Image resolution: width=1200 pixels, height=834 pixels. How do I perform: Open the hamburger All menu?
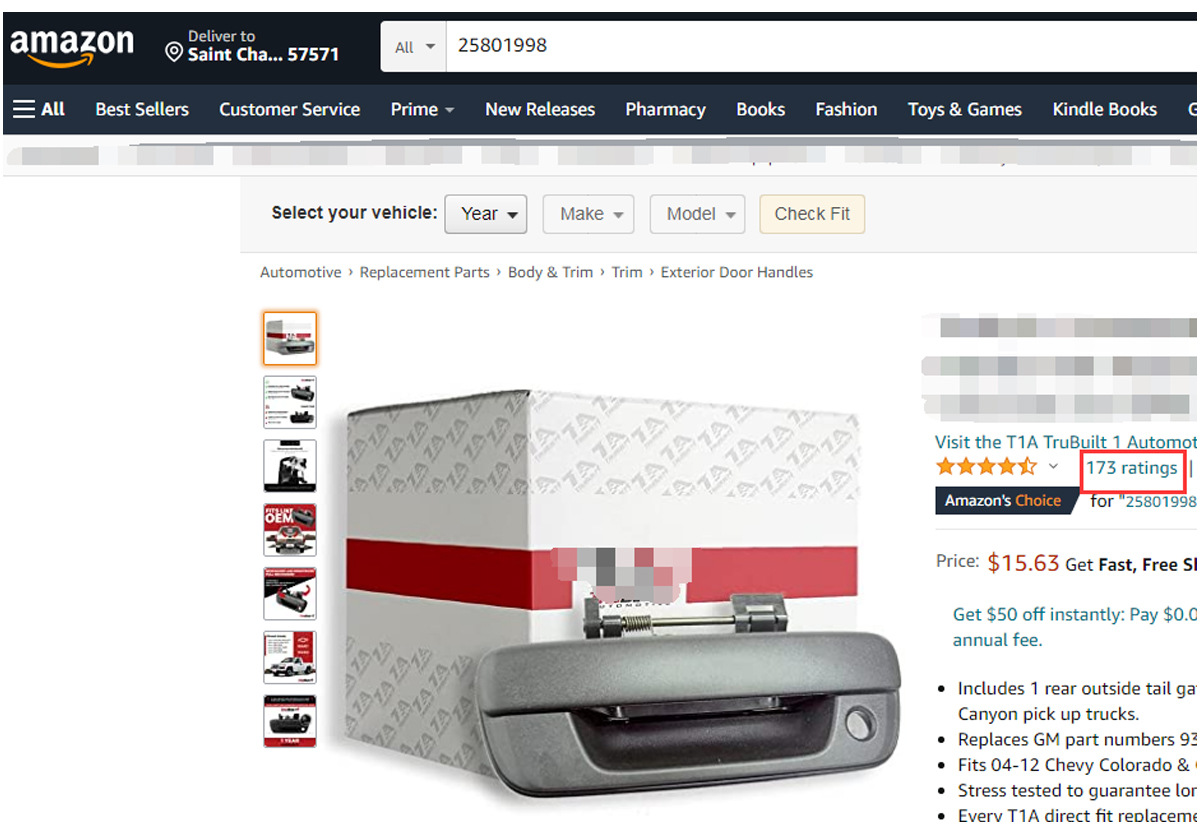point(39,109)
